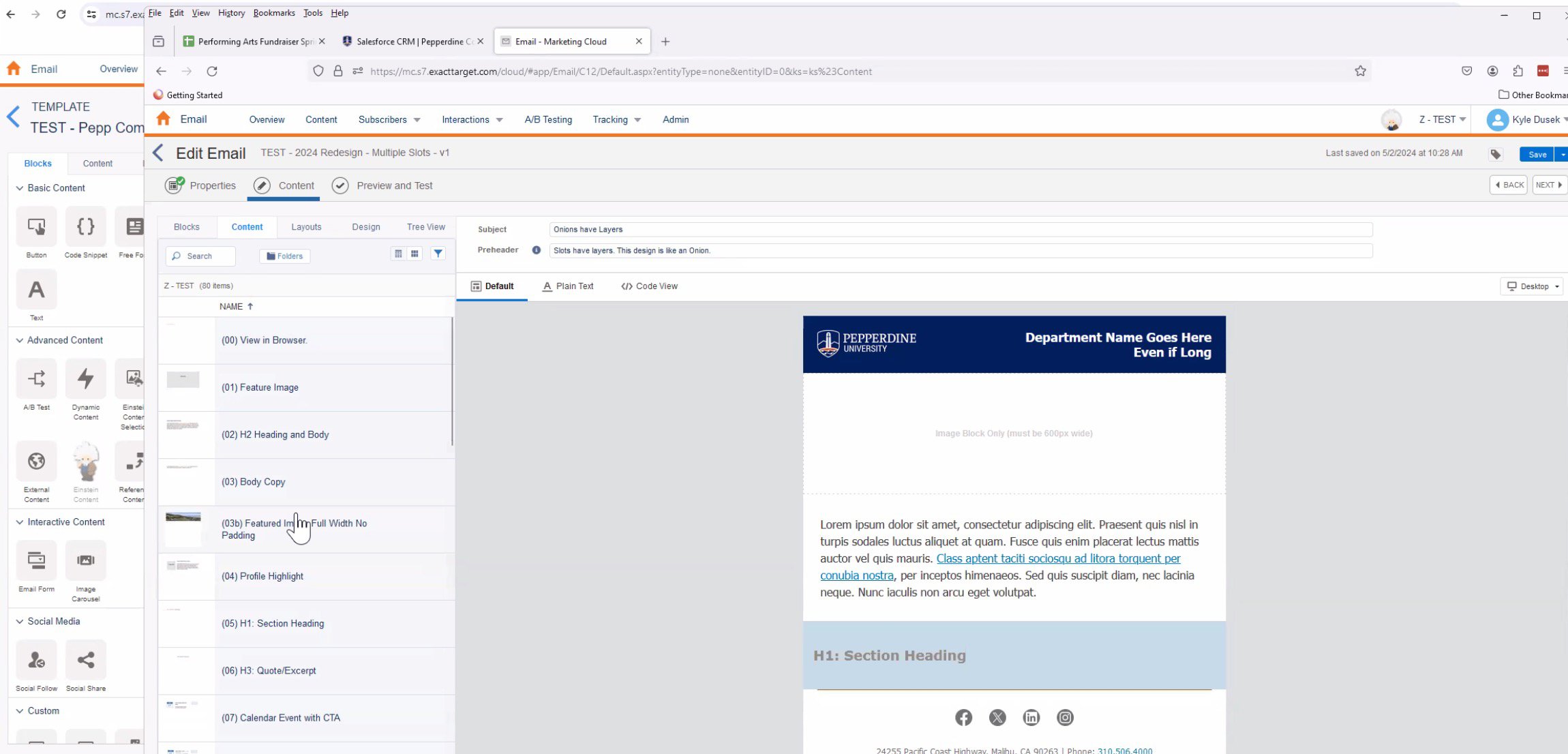Switch to the Layouts tab
The width and height of the screenshot is (1568, 754).
tap(306, 227)
